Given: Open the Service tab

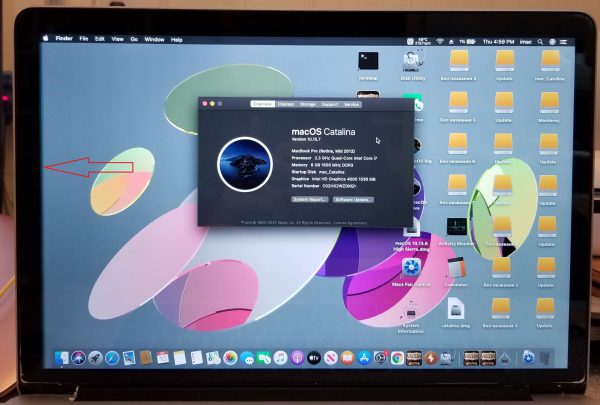Looking at the screenshot, I should [352, 104].
